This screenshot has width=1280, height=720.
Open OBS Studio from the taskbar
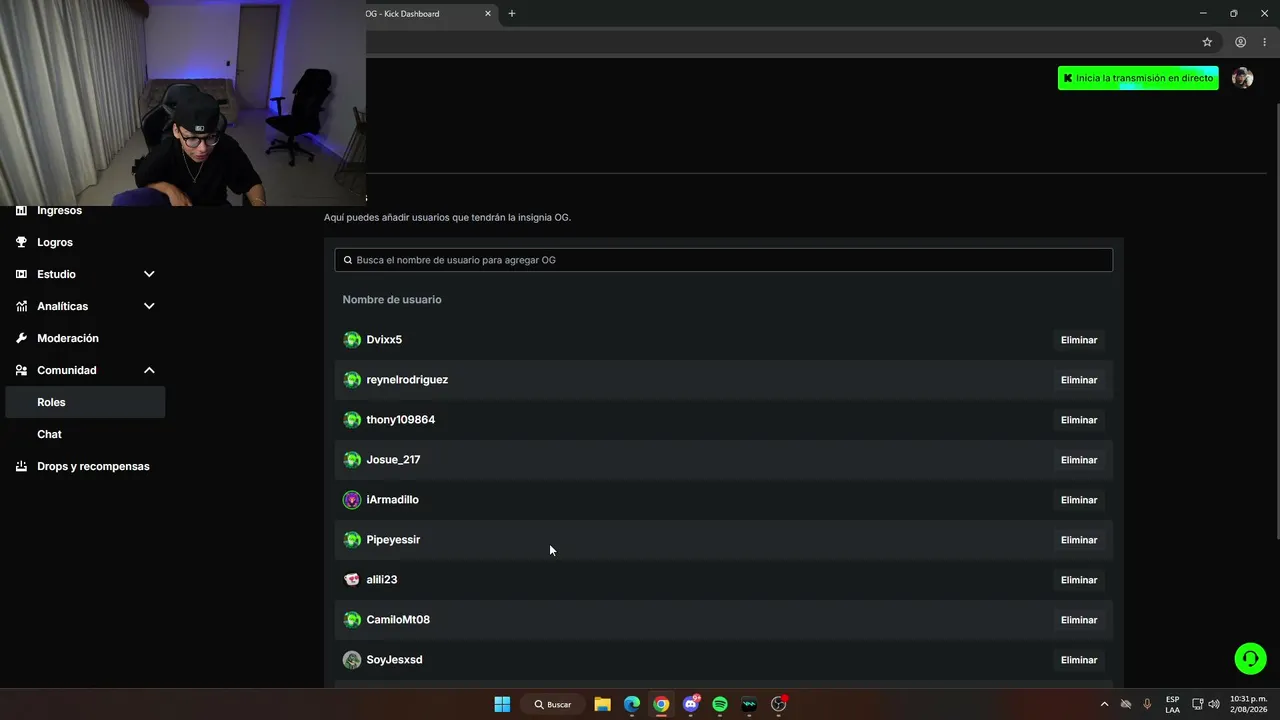point(778,704)
